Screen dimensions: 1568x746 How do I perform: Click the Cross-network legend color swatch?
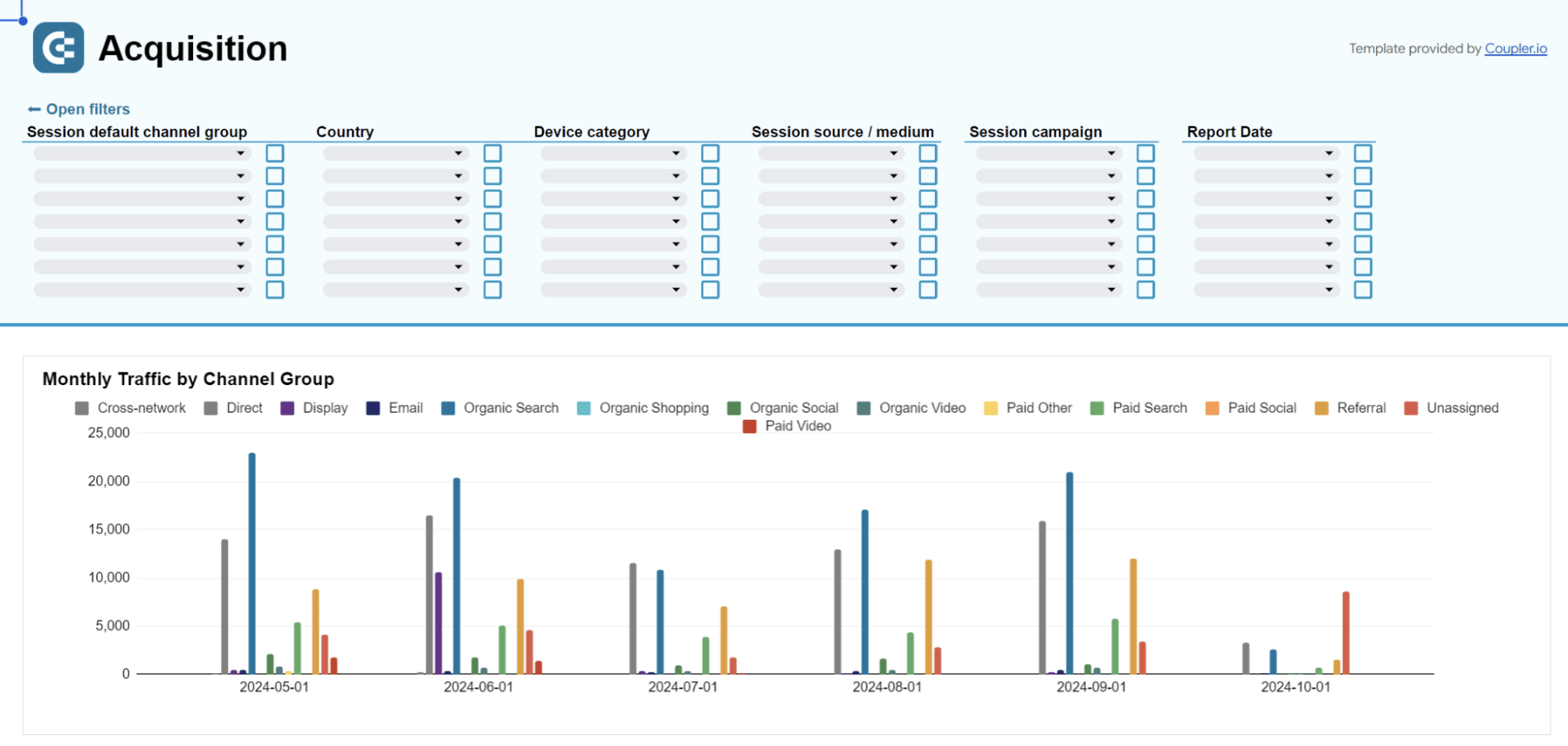[82, 408]
